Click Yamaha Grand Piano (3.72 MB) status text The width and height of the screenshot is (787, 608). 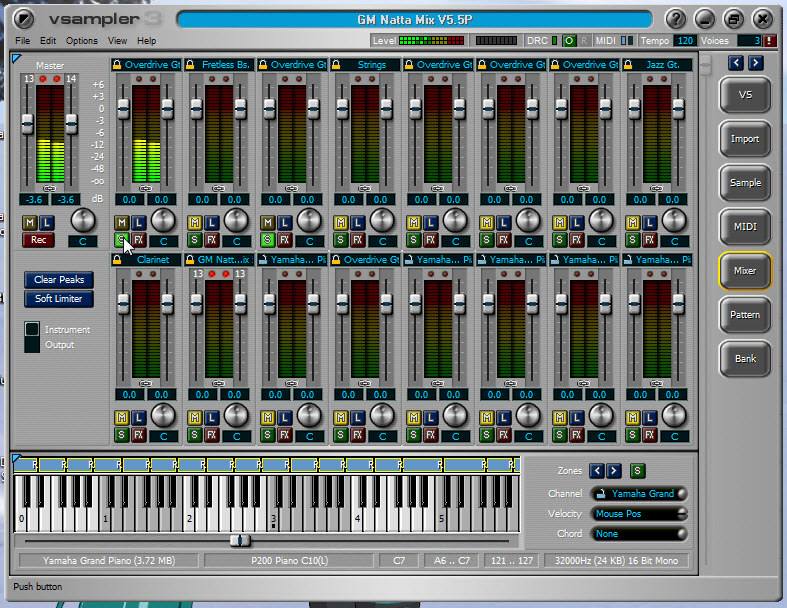[x=109, y=560]
